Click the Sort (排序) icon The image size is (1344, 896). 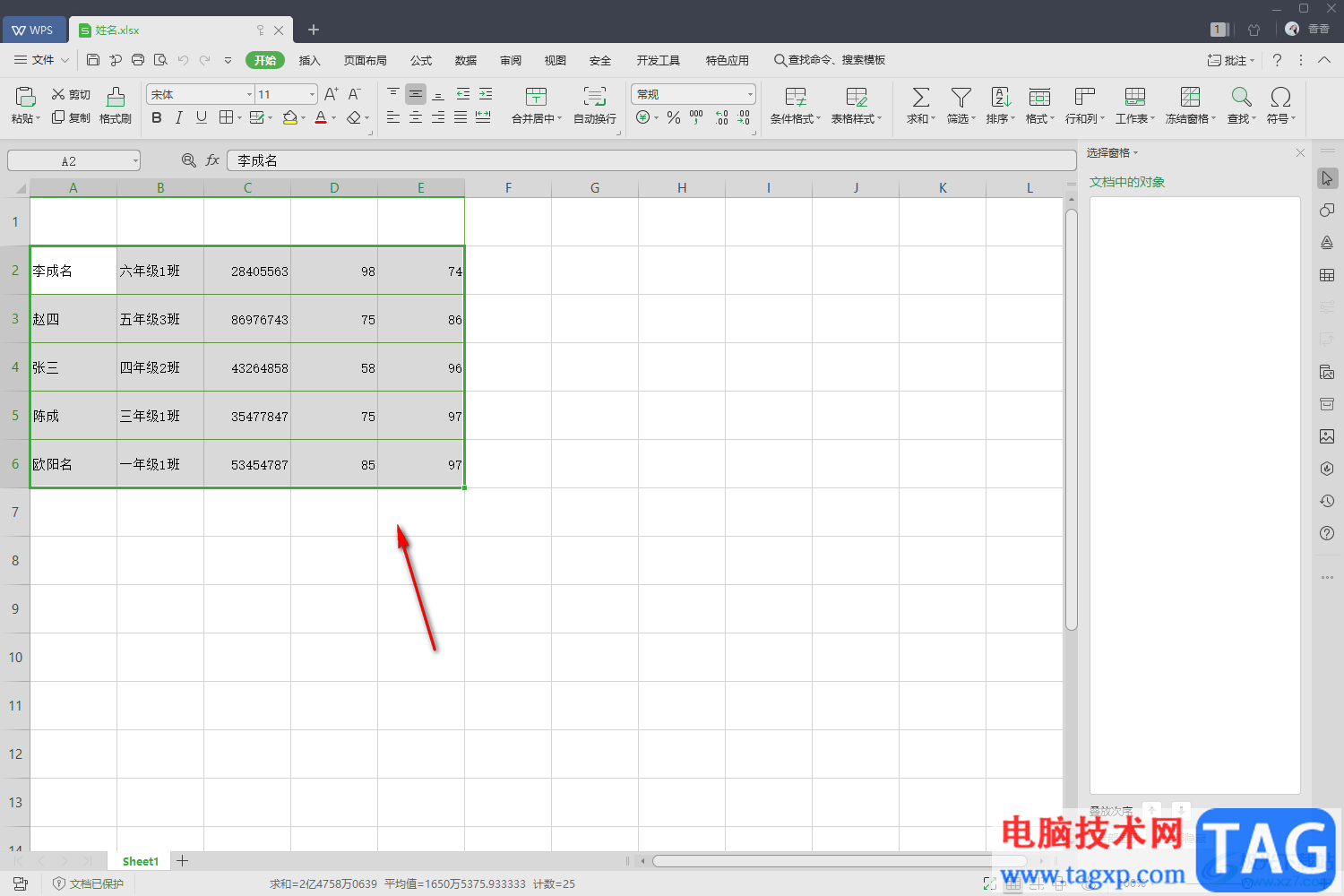click(1001, 97)
